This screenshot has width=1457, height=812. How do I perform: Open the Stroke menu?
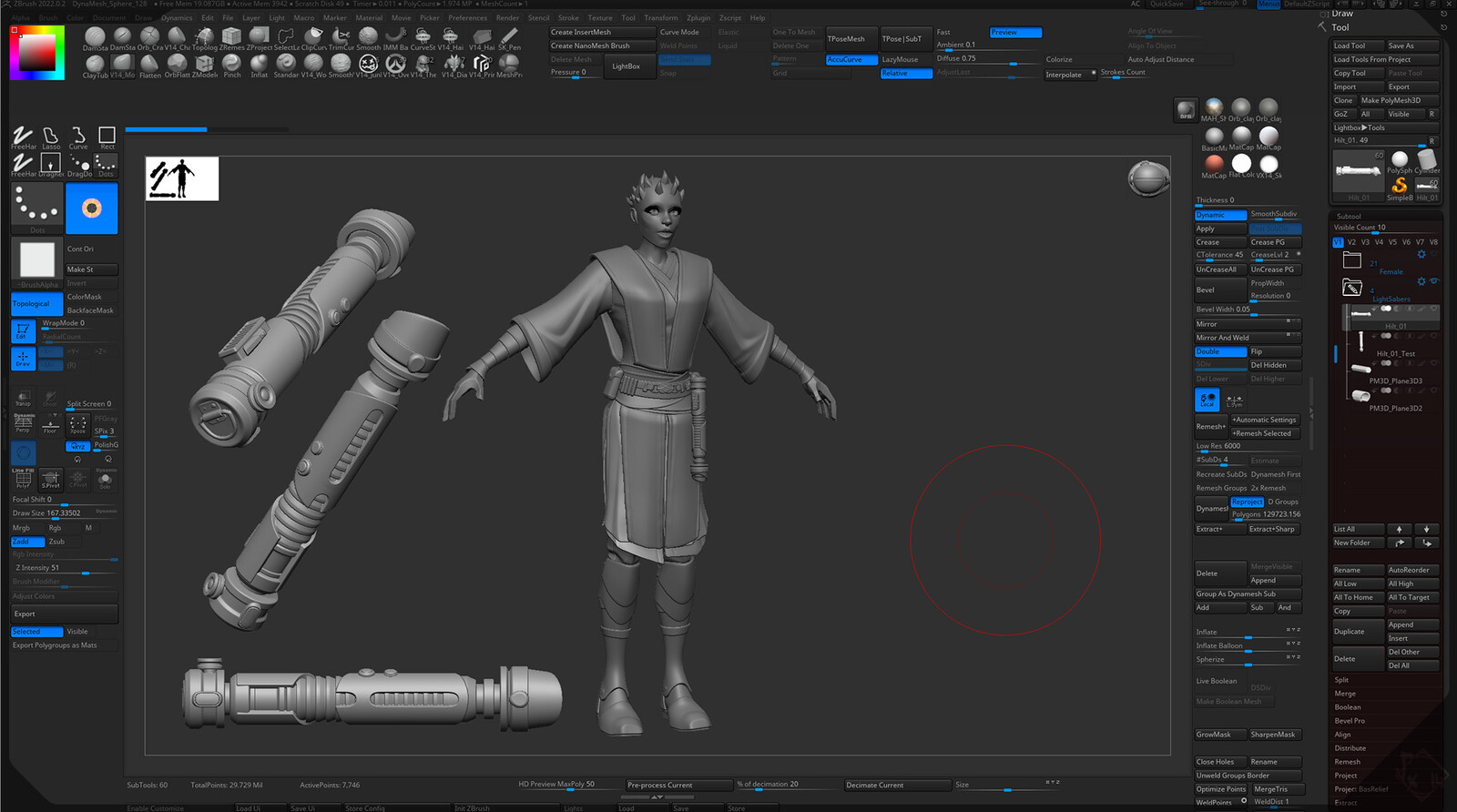tap(568, 17)
